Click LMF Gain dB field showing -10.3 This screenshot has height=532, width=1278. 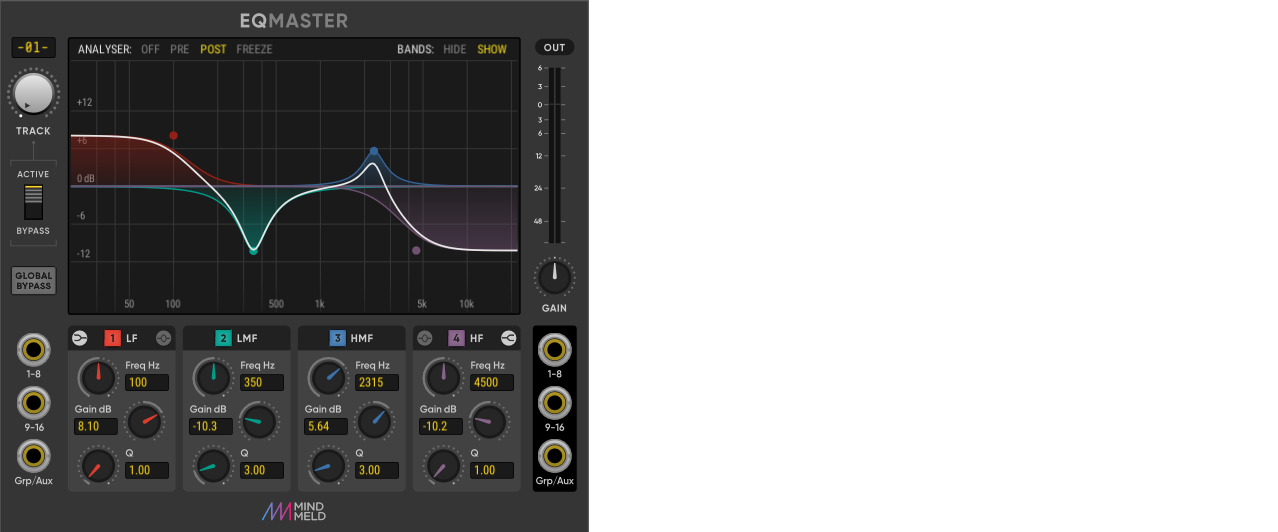[211, 426]
